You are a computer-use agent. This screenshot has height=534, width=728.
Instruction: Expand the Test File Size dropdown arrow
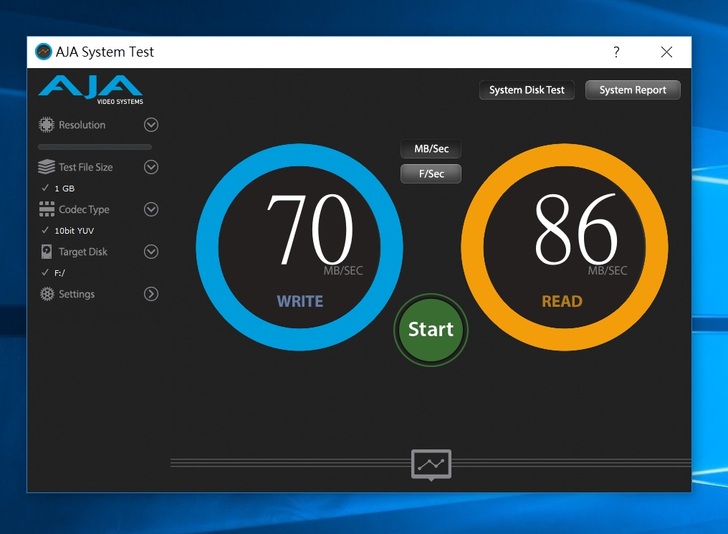tap(151, 167)
